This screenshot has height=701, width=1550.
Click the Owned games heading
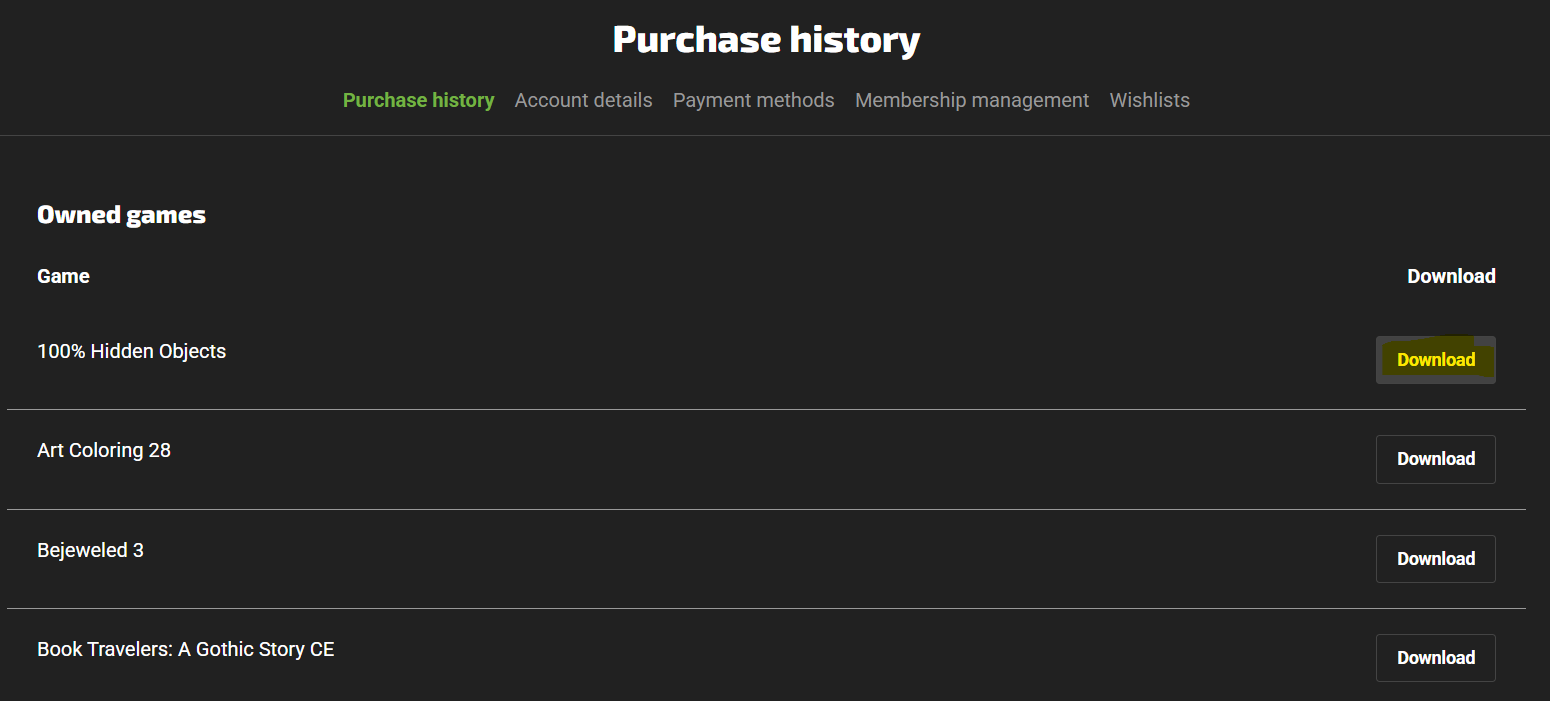click(121, 215)
